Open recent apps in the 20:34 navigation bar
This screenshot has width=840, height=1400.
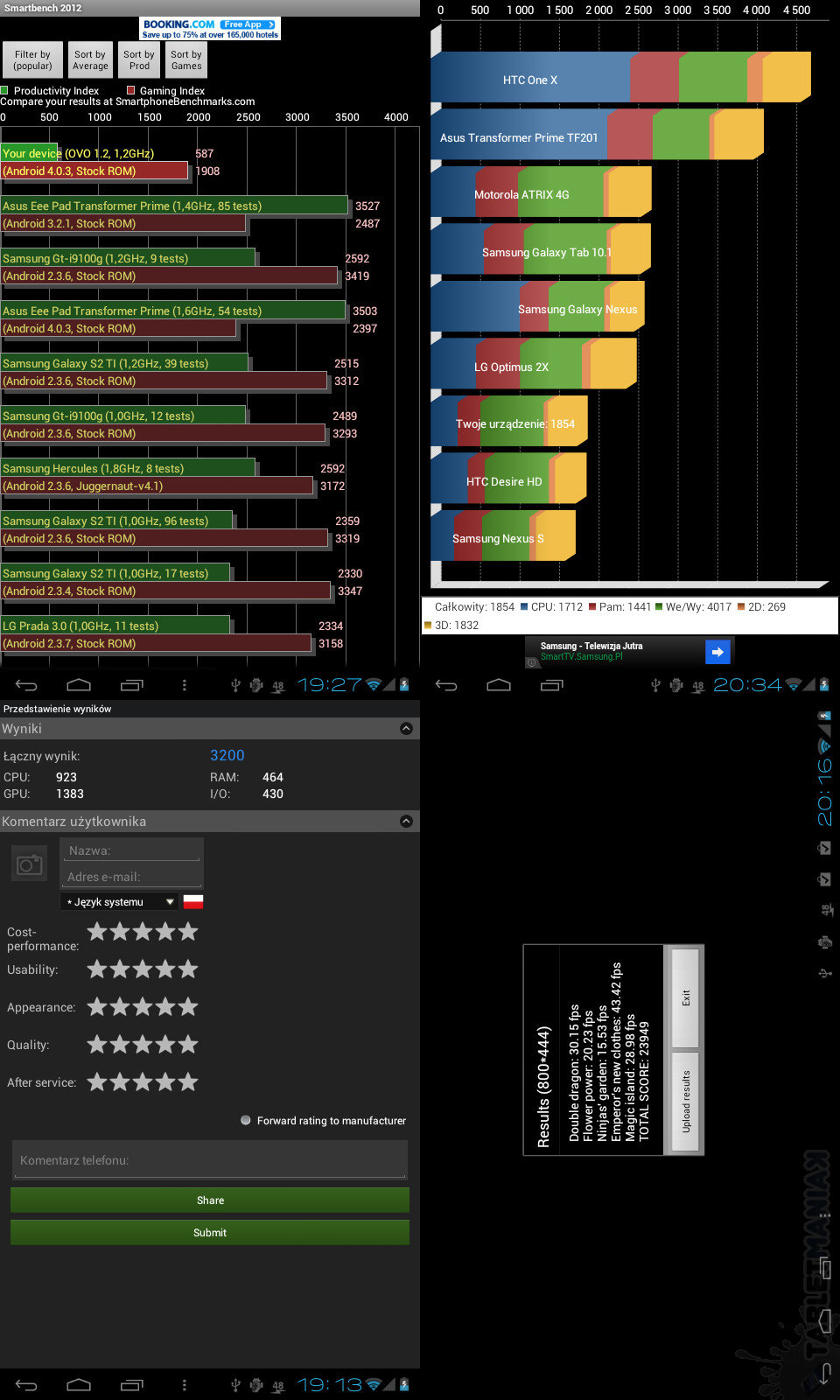tap(552, 685)
